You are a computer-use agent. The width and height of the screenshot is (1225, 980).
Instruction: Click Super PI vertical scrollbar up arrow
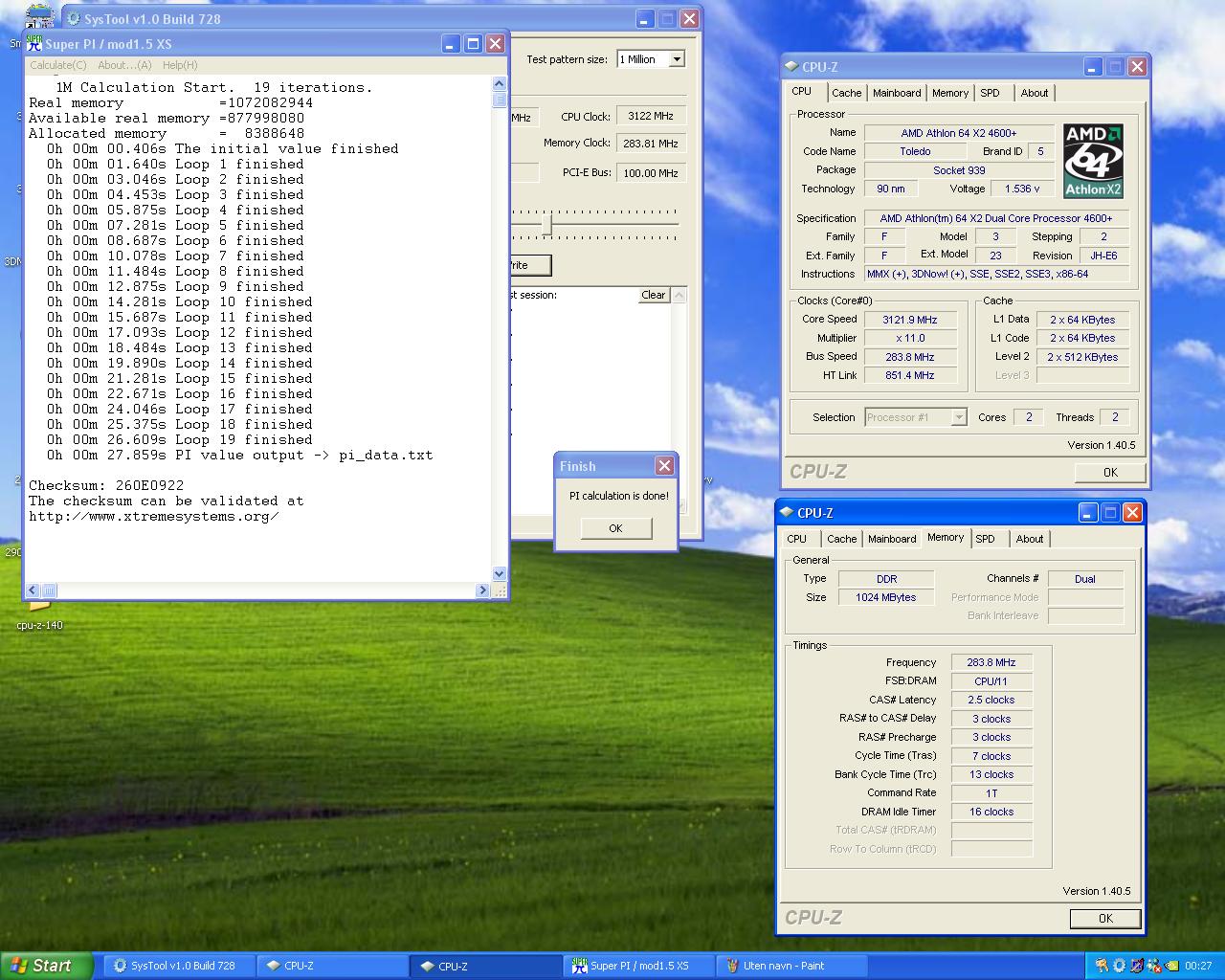point(499,84)
